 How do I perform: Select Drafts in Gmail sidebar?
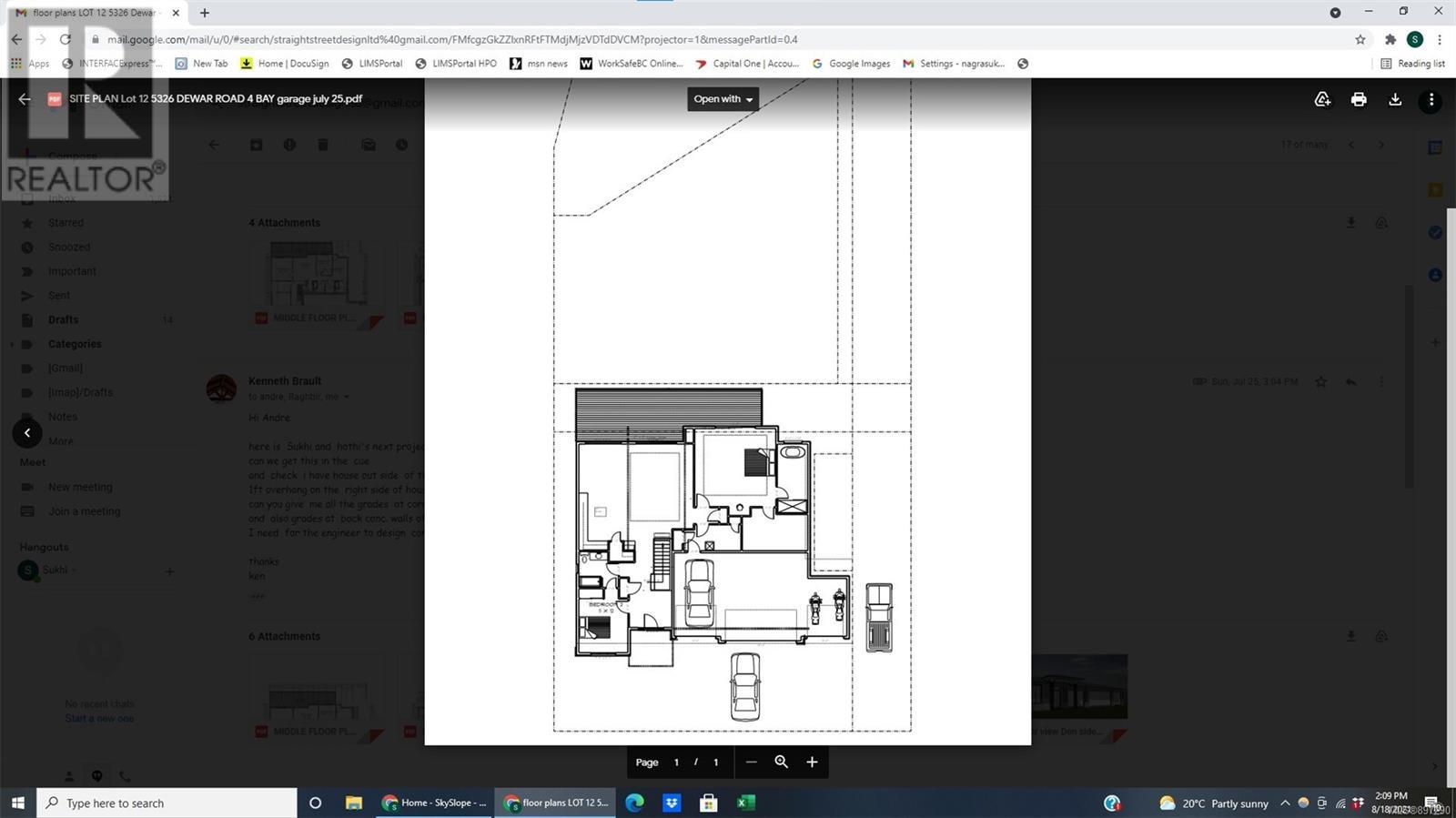63,320
